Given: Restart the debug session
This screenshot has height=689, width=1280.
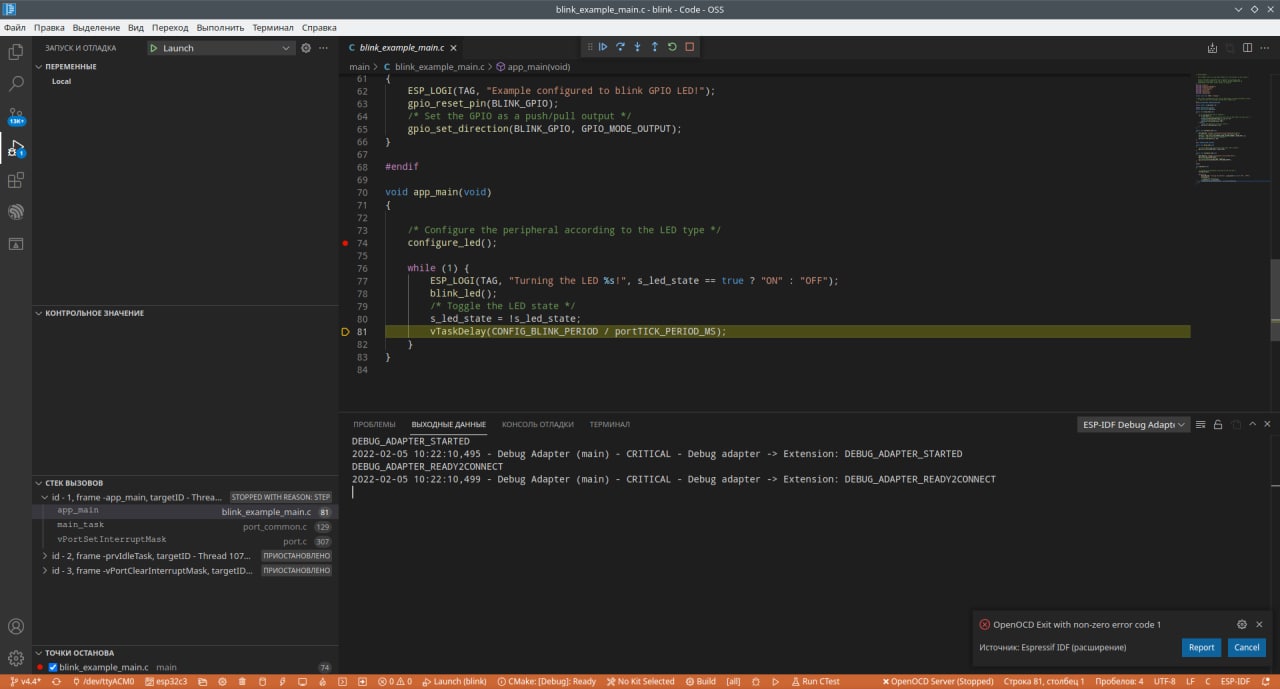Looking at the screenshot, I should [672, 47].
